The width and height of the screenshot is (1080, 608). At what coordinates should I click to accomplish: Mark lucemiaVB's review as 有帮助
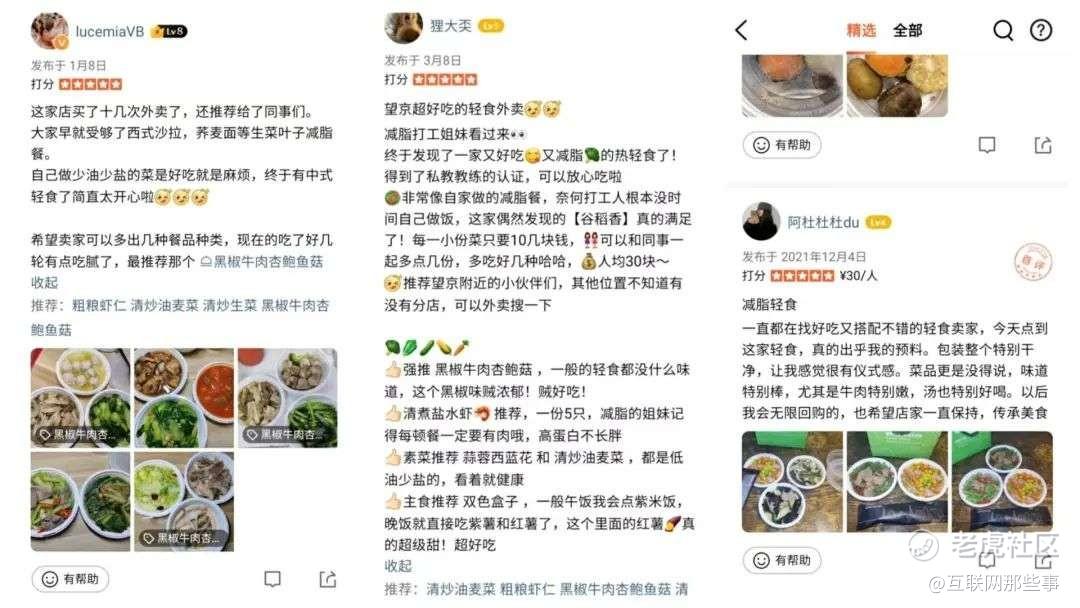click(70, 579)
